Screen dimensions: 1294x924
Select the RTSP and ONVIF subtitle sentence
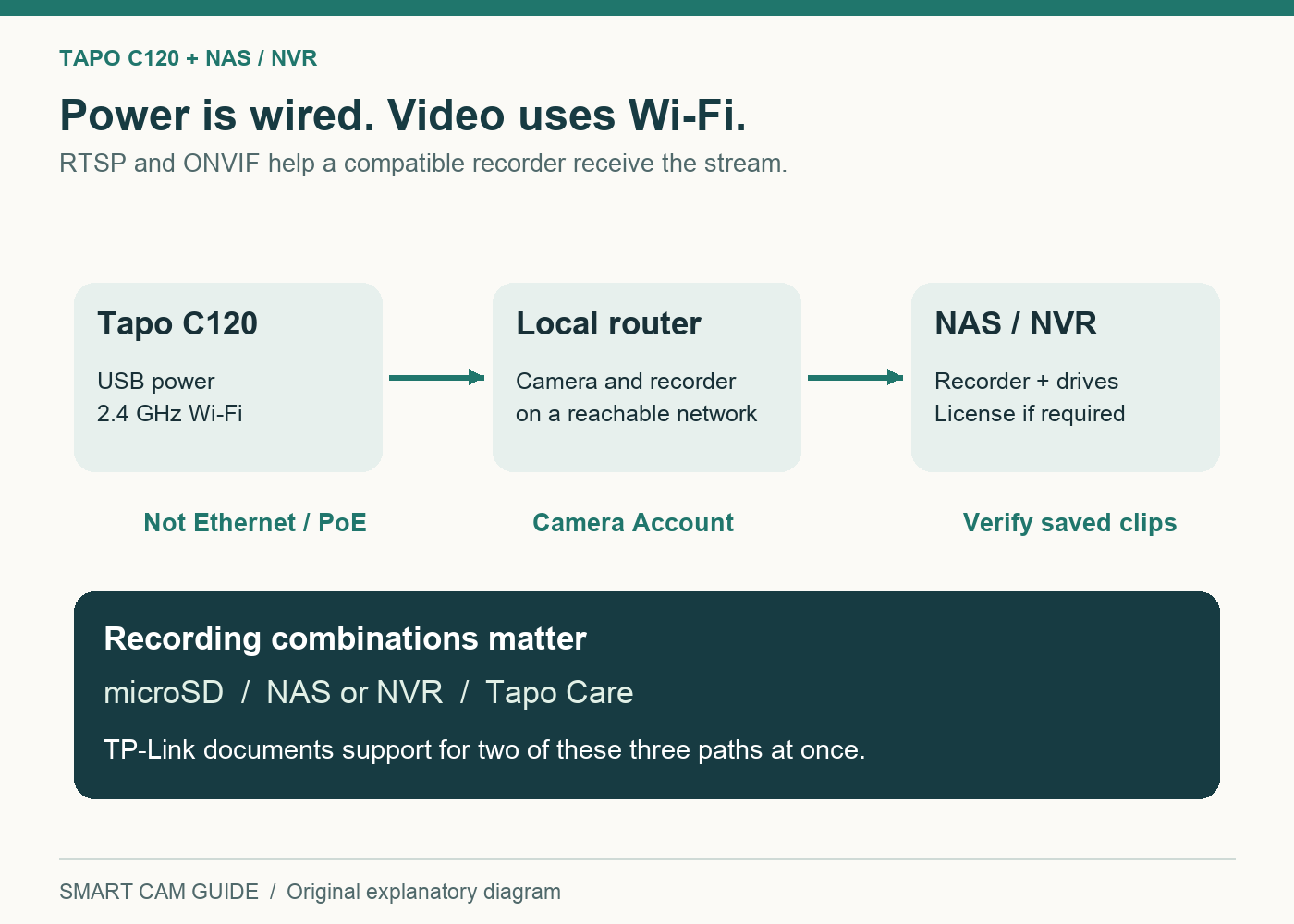(x=423, y=164)
